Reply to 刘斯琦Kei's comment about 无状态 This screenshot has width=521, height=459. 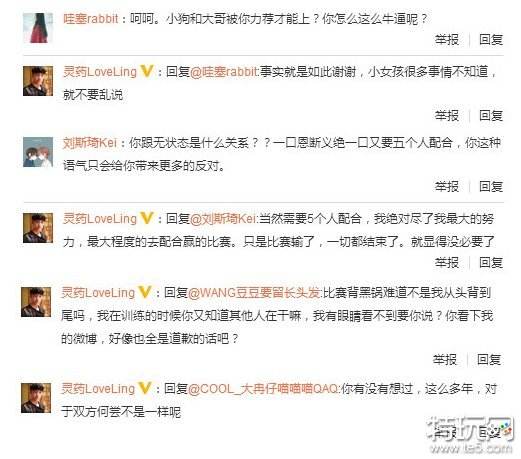[491, 186]
